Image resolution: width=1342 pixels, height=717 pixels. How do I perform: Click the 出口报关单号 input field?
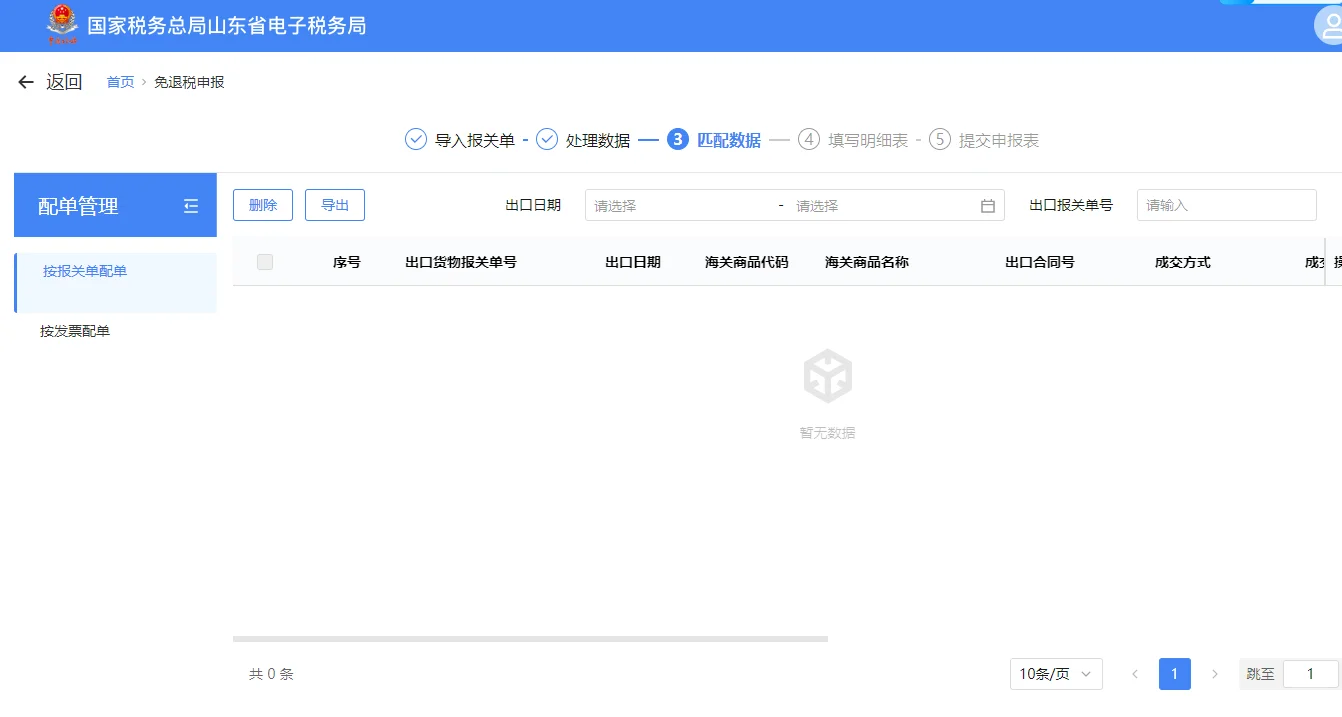(x=1226, y=205)
